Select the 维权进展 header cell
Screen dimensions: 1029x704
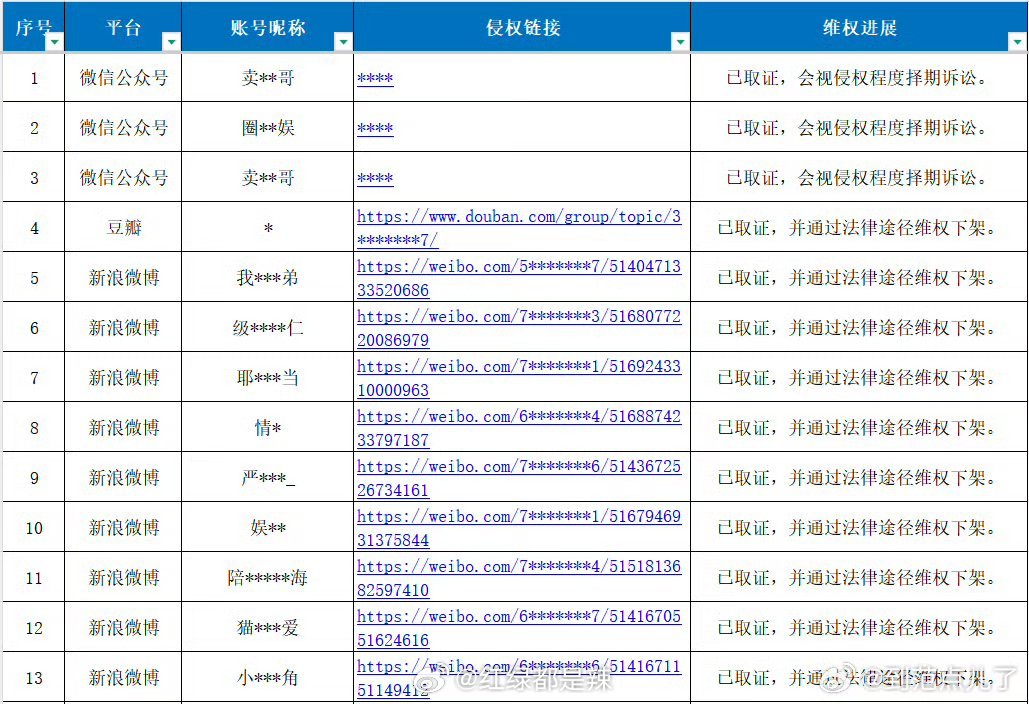pos(859,27)
